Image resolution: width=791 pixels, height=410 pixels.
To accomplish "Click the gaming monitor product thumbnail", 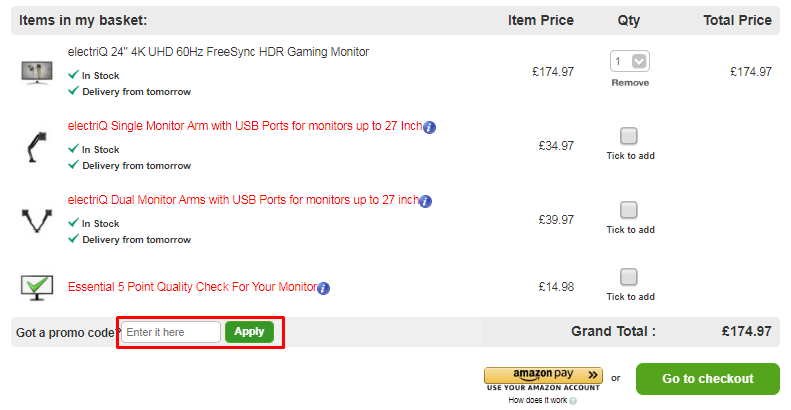I will [37, 72].
